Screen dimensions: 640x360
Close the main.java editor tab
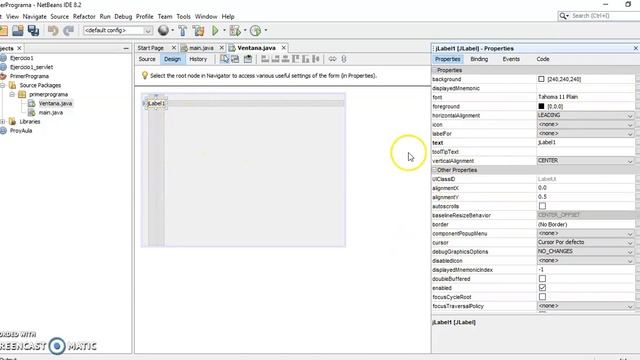pyautogui.click(x=222, y=48)
